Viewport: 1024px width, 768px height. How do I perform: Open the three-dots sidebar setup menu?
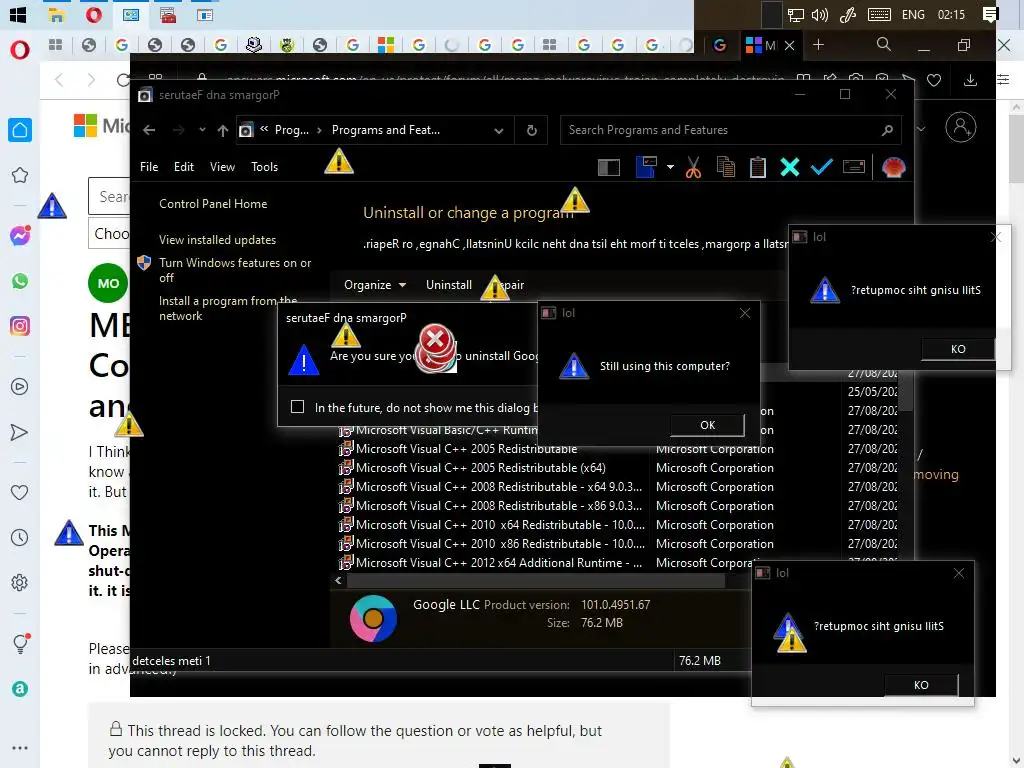point(20,748)
